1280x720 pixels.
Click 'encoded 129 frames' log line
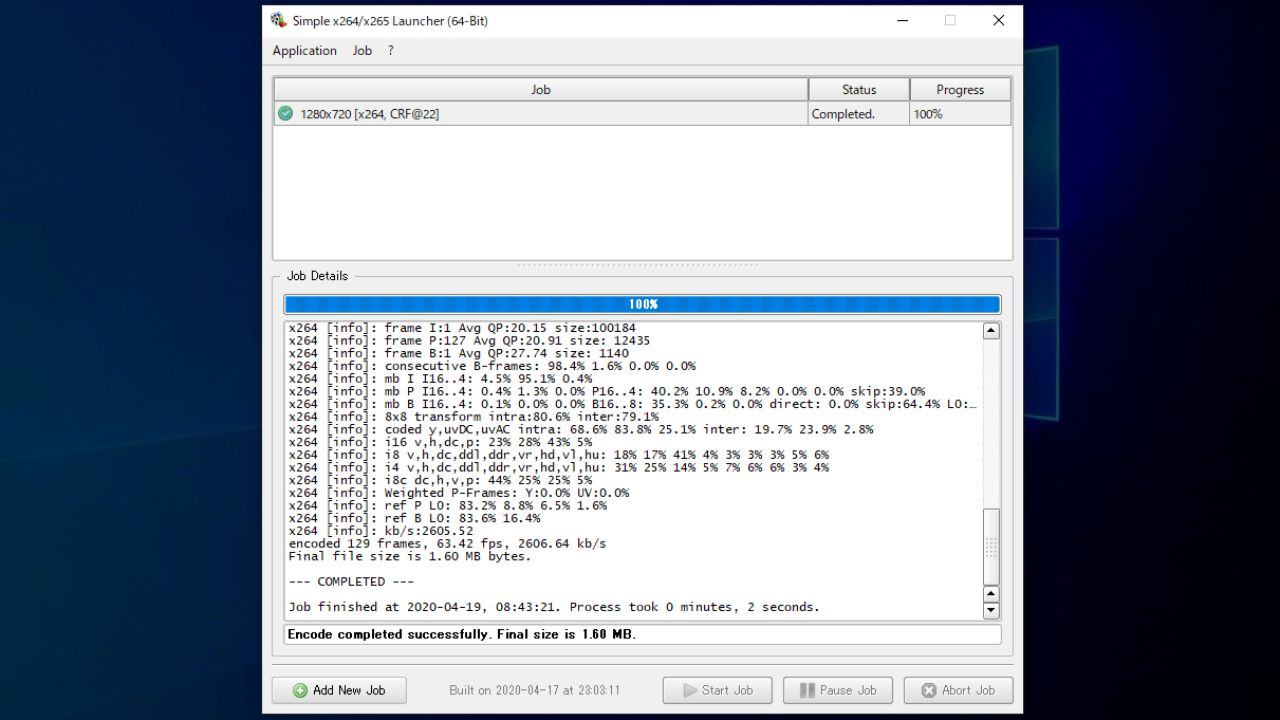[x=447, y=544]
